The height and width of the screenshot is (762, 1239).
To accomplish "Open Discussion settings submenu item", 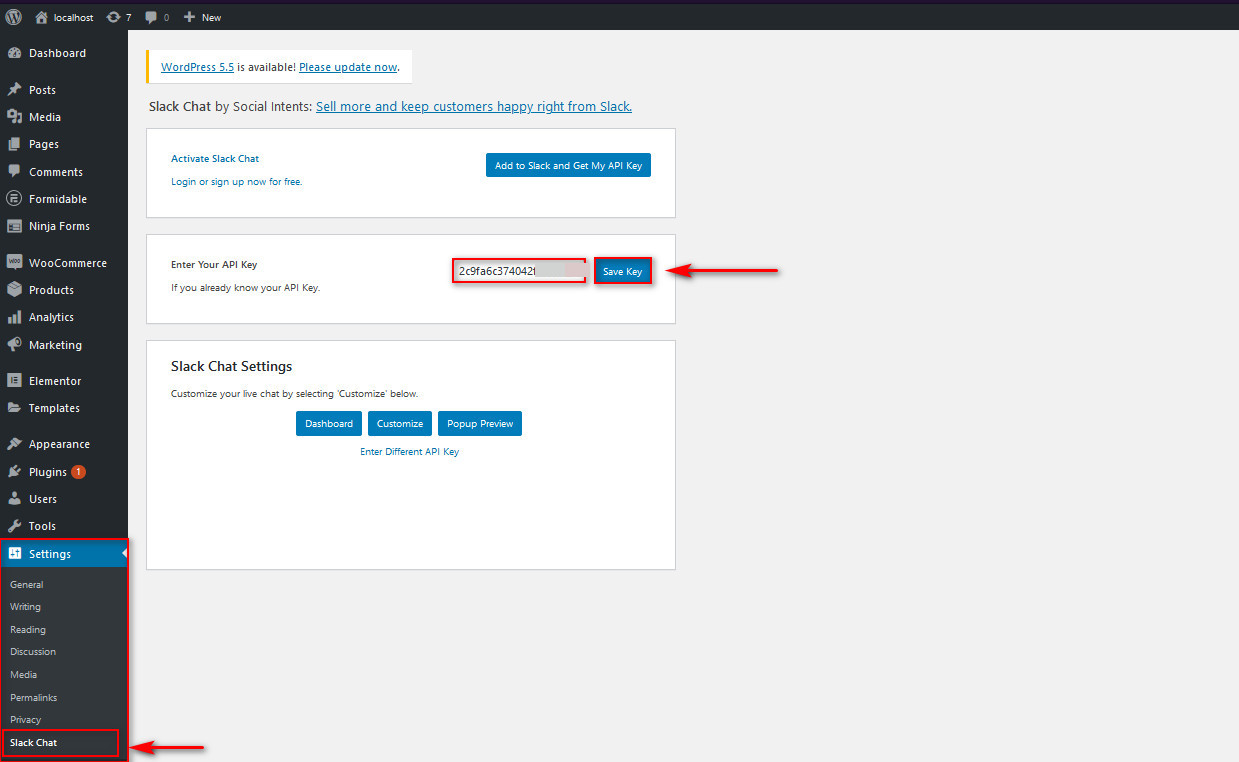I will pyautogui.click(x=33, y=652).
